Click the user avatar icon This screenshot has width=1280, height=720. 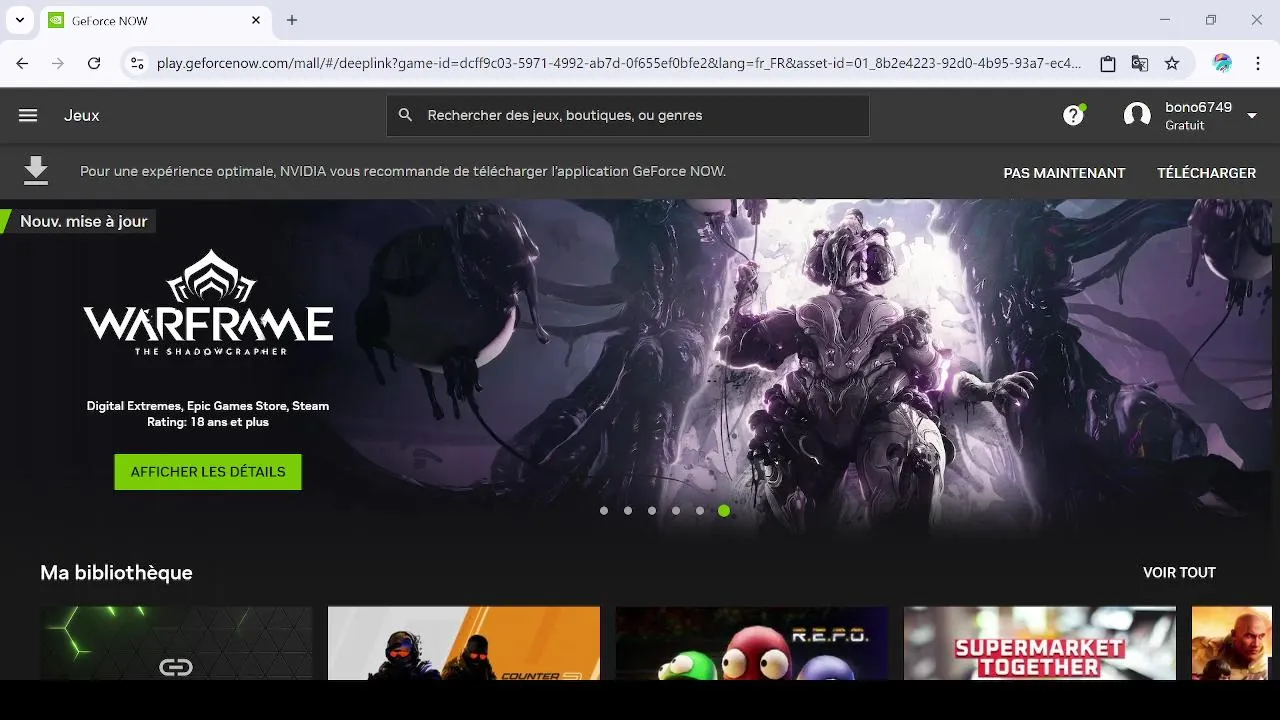tap(1137, 115)
